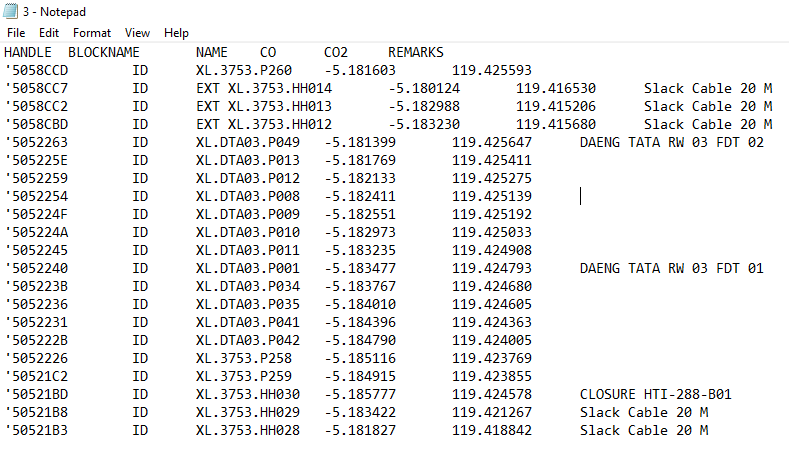Viewport: 789px width, 450px height.
Task: Click value 119.418842
Action: (492, 430)
